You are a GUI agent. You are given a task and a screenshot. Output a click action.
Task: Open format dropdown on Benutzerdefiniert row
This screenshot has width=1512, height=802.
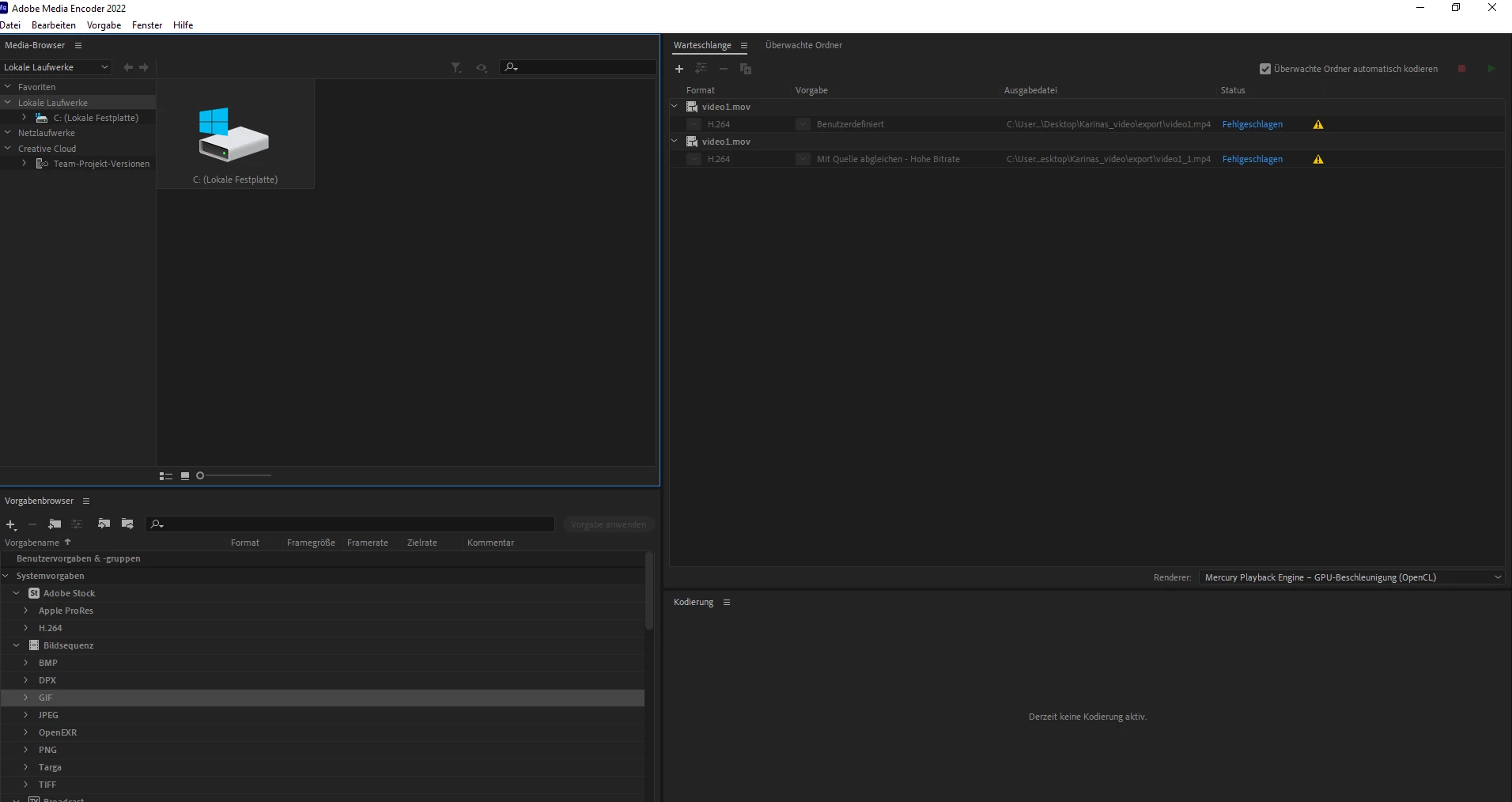tap(694, 125)
